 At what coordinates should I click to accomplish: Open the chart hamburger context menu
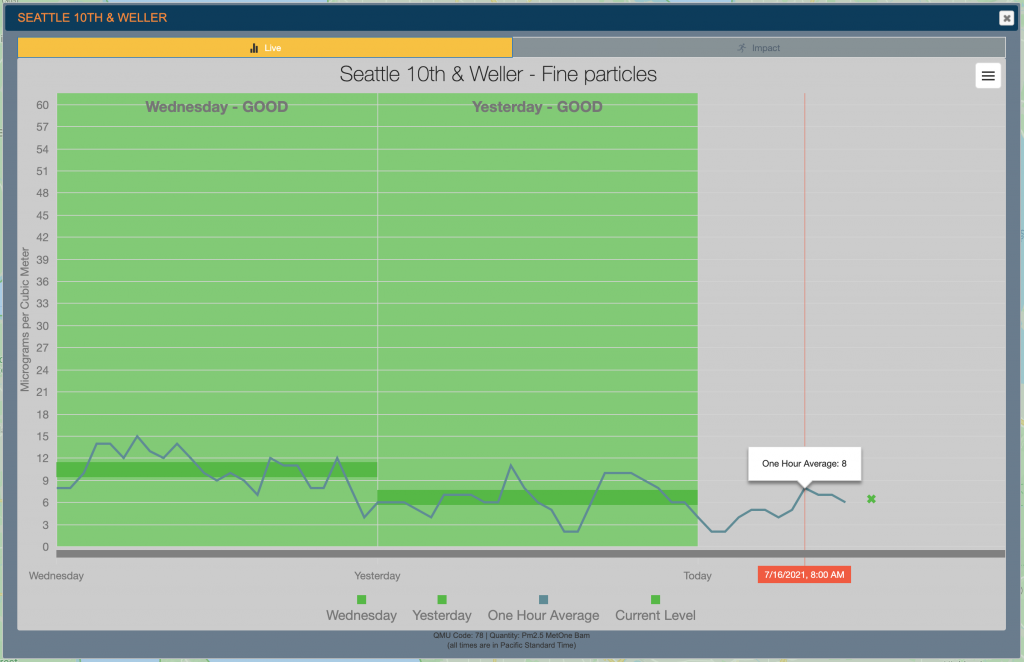(988, 76)
